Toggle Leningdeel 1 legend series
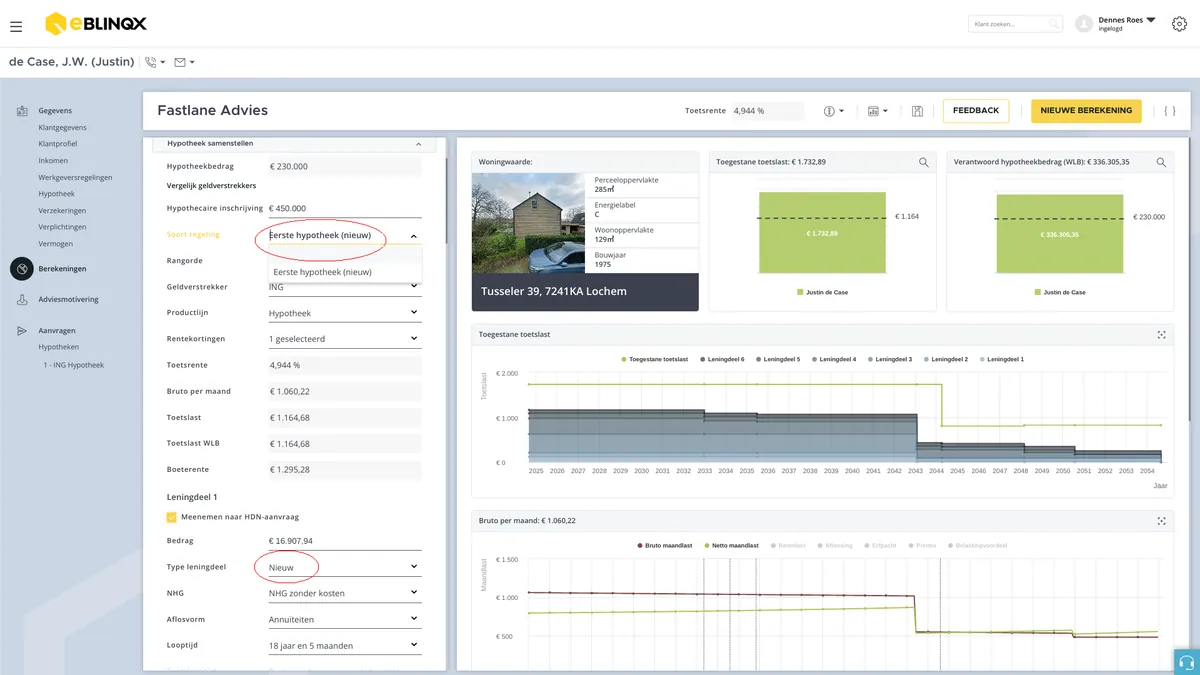This screenshot has width=1200, height=675. (x=1002, y=359)
